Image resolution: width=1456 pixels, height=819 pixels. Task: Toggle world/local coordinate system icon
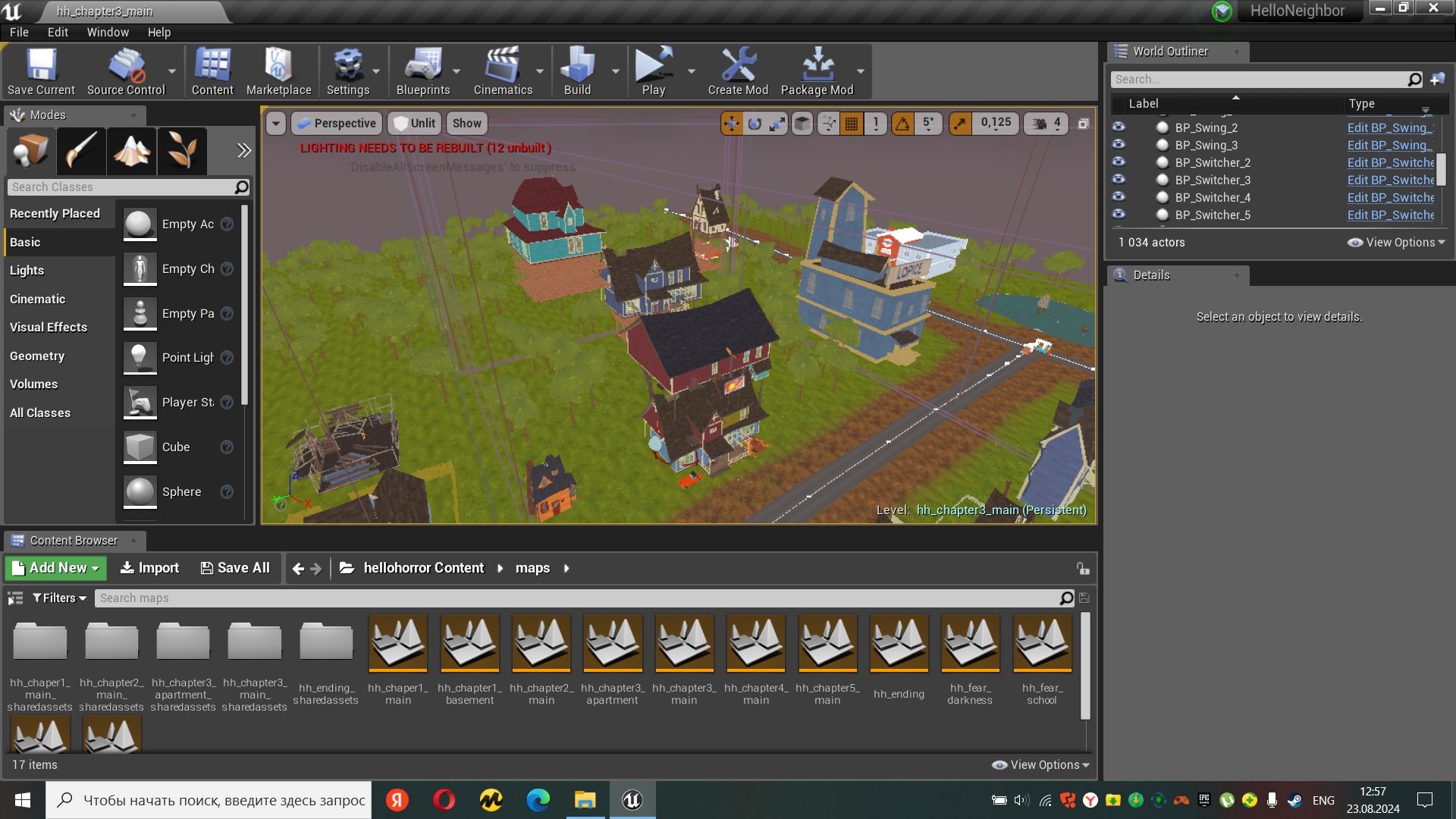coord(802,124)
